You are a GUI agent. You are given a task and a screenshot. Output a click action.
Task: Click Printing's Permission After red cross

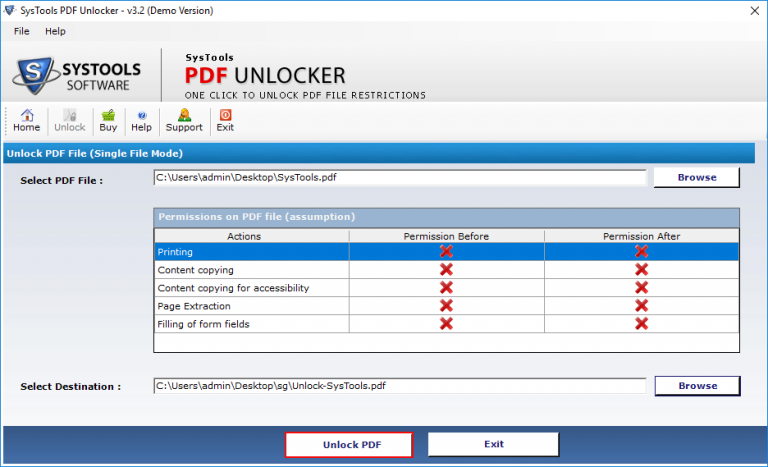tap(642, 251)
